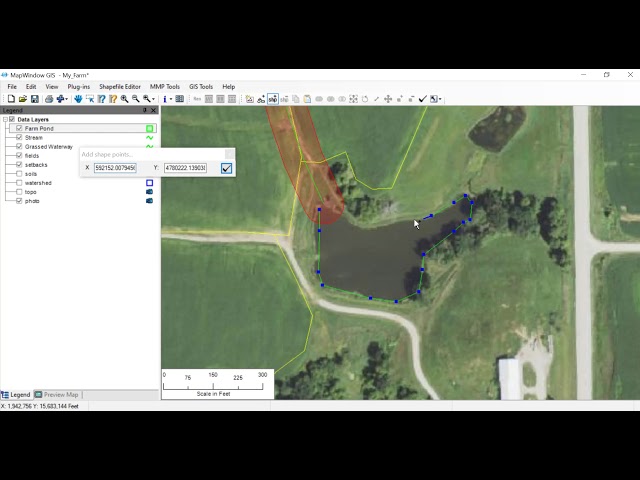Image resolution: width=640 pixels, height=480 pixels.
Task: Pin the Legend panel with pushpin icon
Action: click(x=144, y=110)
